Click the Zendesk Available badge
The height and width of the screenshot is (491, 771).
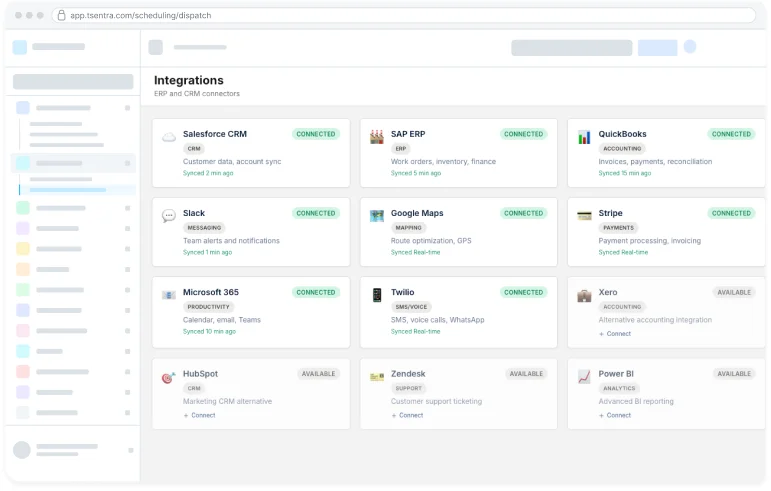tap(526, 374)
